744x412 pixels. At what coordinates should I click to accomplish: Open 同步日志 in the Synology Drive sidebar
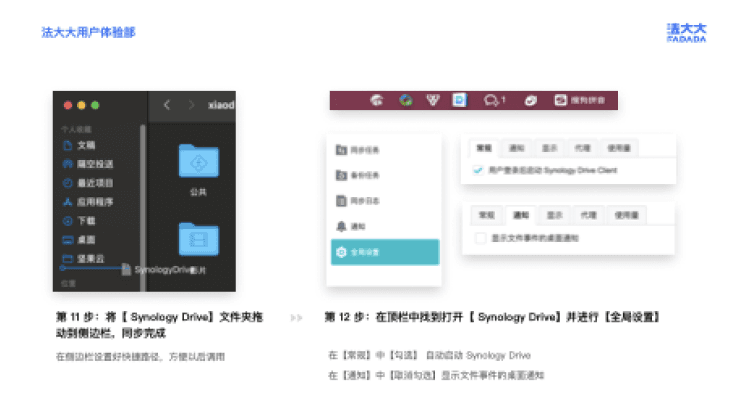coord(358,201)
